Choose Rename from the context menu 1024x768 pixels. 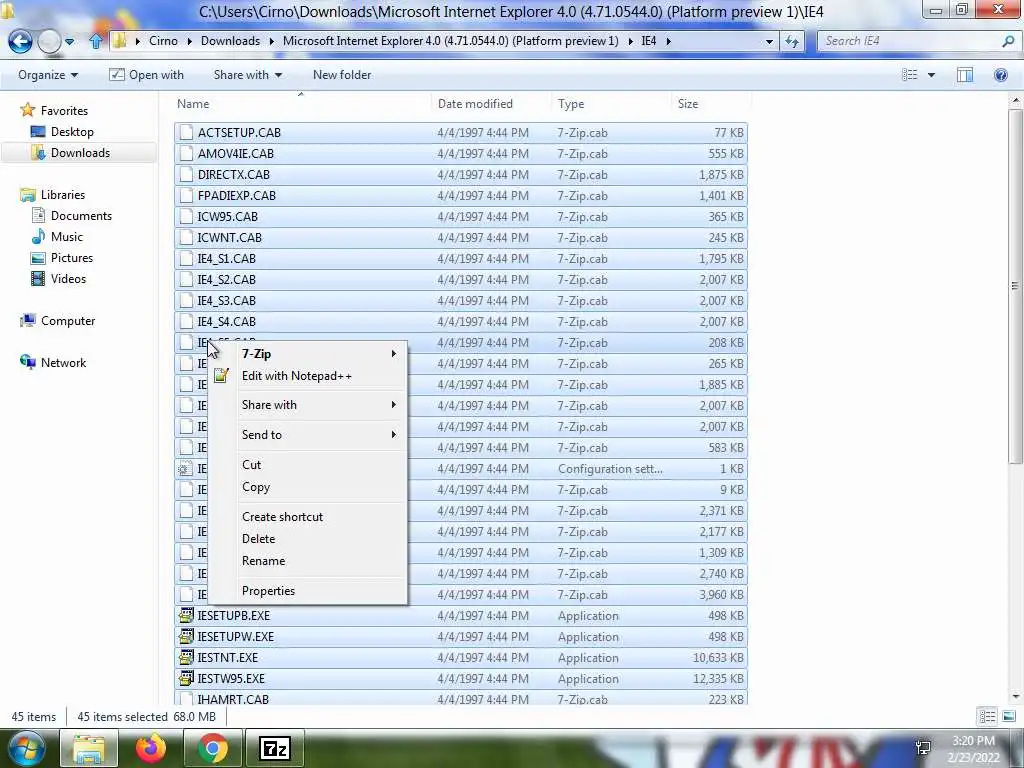click(x=308, y=561)
